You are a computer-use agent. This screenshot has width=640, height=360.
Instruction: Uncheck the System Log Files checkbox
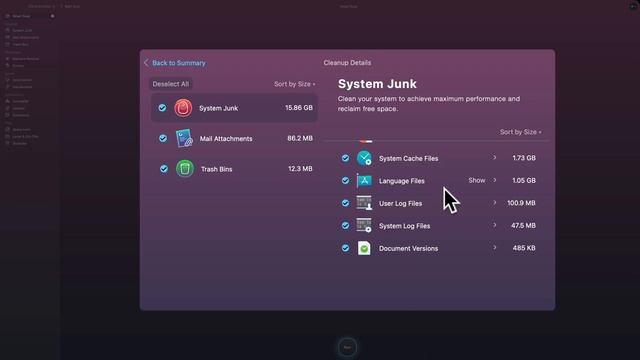(x=345, y=225)
